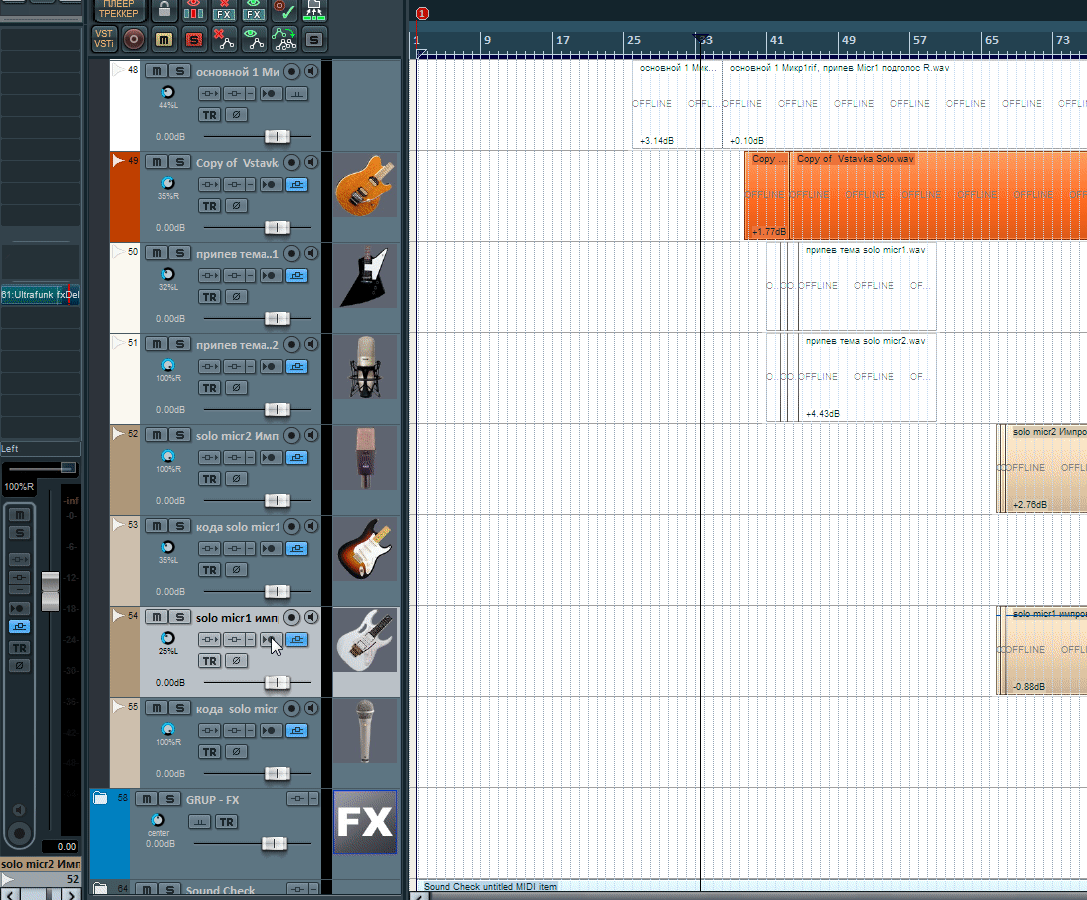Screen dimensions: 1087x900
Task: Select припев тема solo micr1.wav item
Action: (x=867, y=286)
